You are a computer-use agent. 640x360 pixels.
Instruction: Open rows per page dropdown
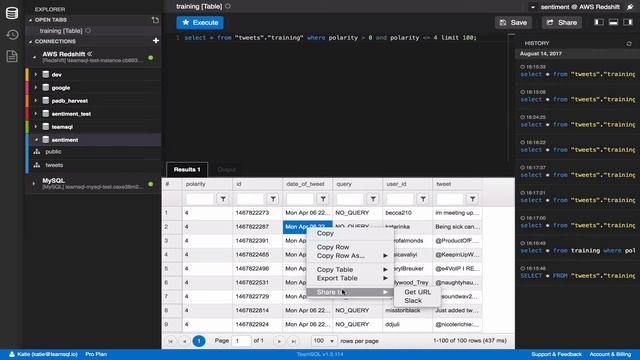coord(323,341)
